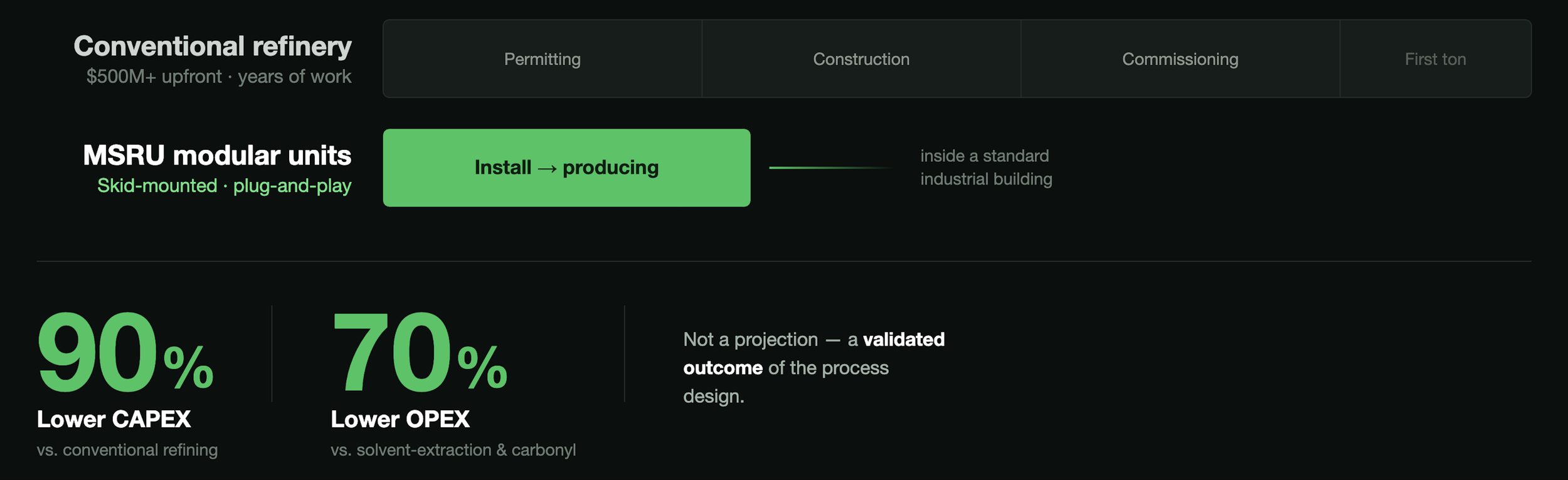Click the large 70% figure
Viewport: 1568px width, 480px height.
419,353
